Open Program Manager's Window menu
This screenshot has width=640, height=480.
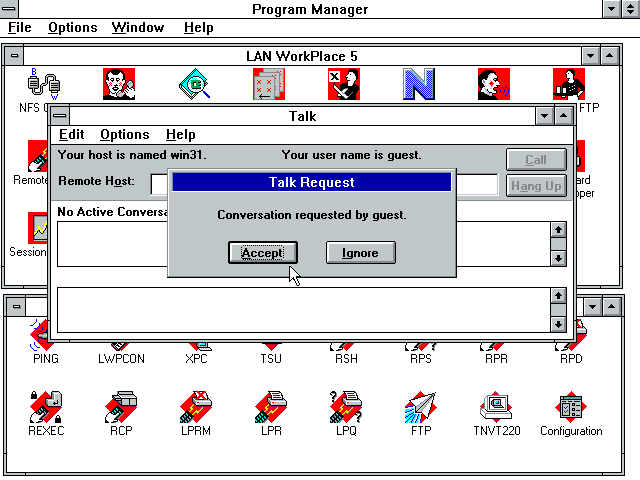pyautogui.click(x=138, y=28)
